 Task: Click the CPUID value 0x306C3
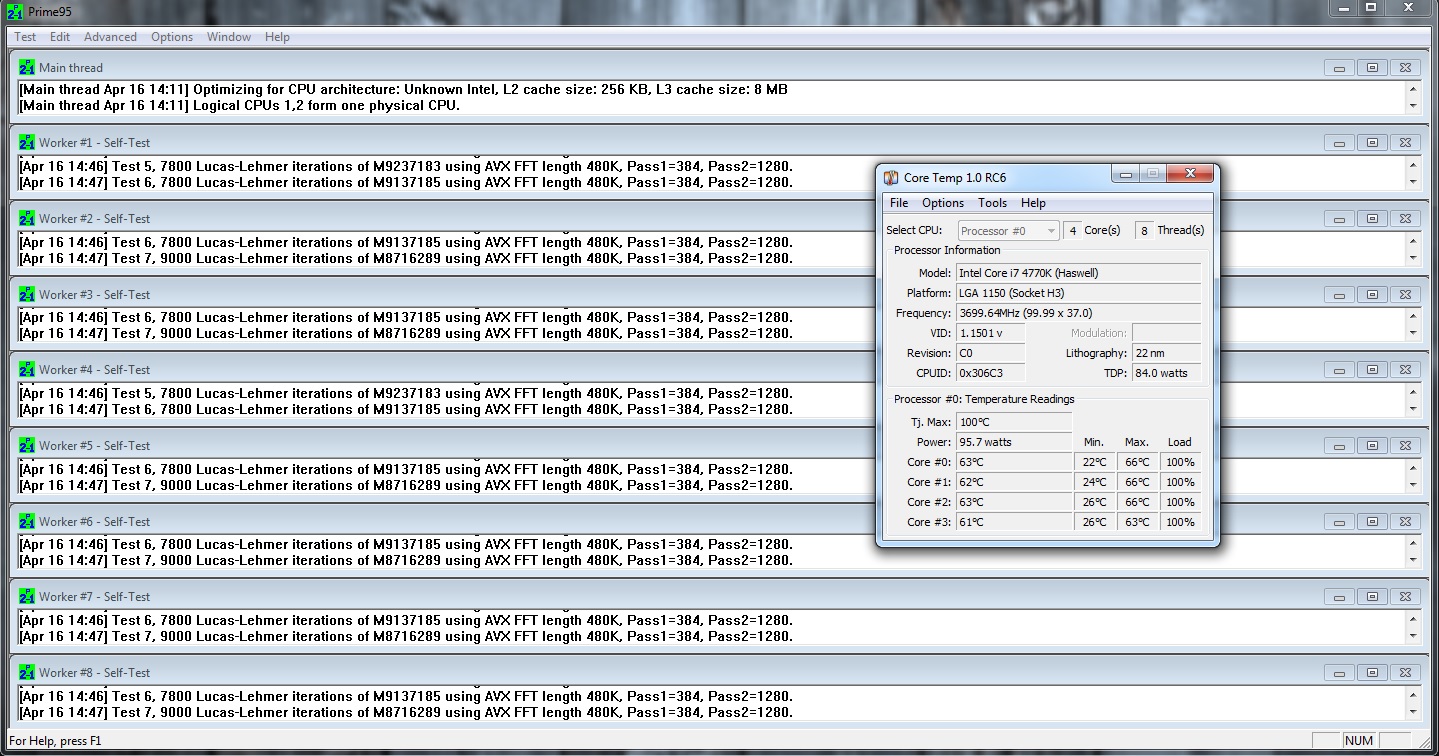[x=990, y=373]
